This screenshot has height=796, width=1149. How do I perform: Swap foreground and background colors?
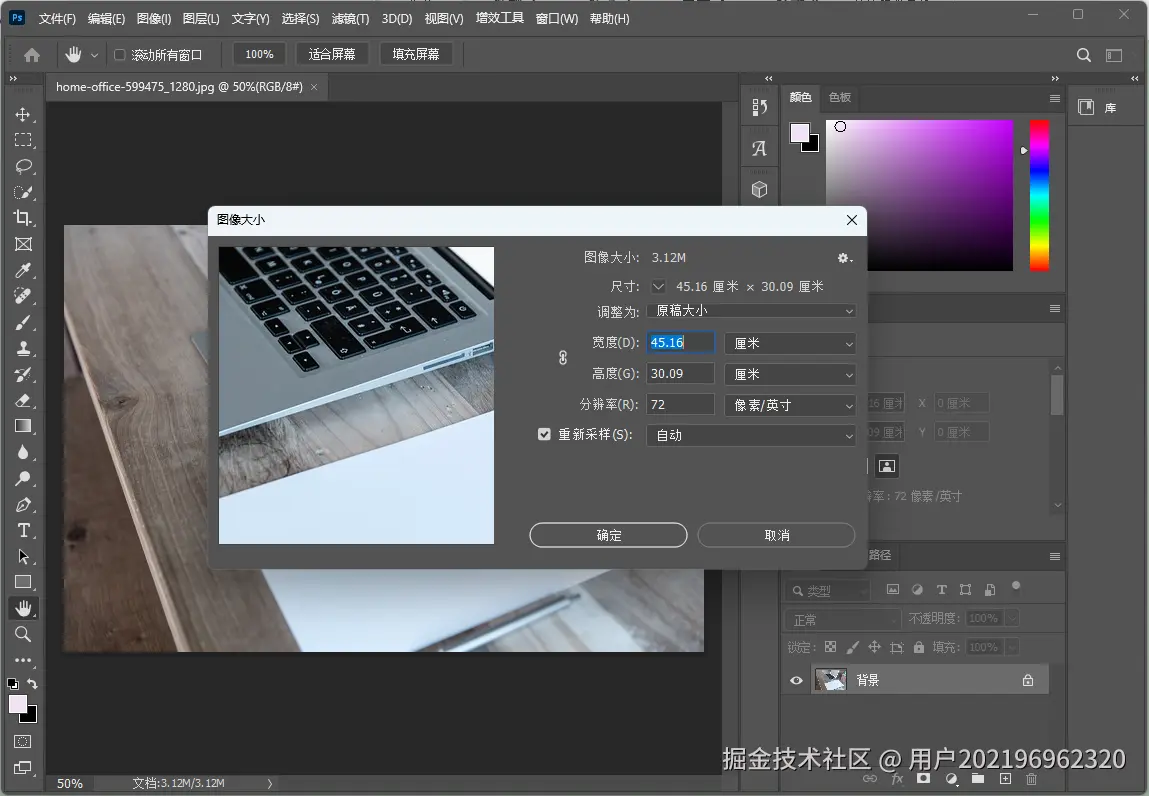coord(32,683)
